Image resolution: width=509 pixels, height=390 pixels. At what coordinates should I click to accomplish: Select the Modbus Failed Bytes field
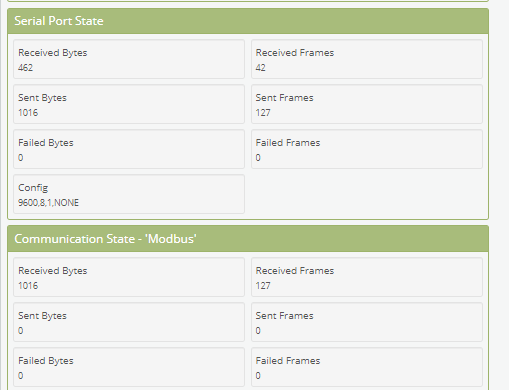pos(129,367)
